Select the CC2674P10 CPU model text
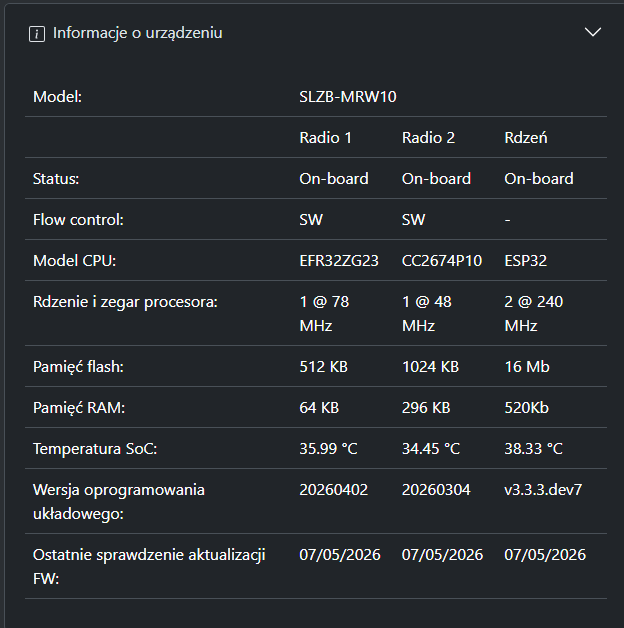624x628 pixels. coord(442,261)
